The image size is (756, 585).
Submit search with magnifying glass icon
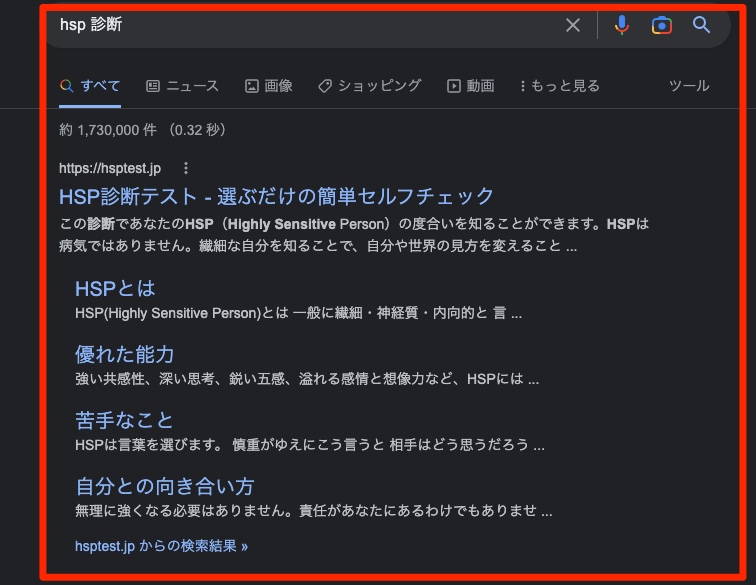(701, 25)
